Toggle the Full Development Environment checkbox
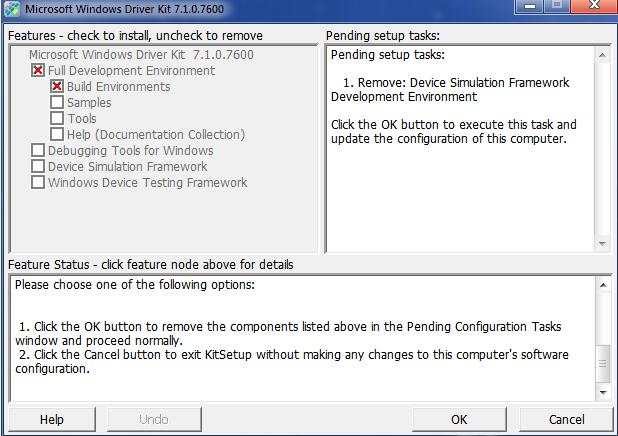 pos(38,71)
